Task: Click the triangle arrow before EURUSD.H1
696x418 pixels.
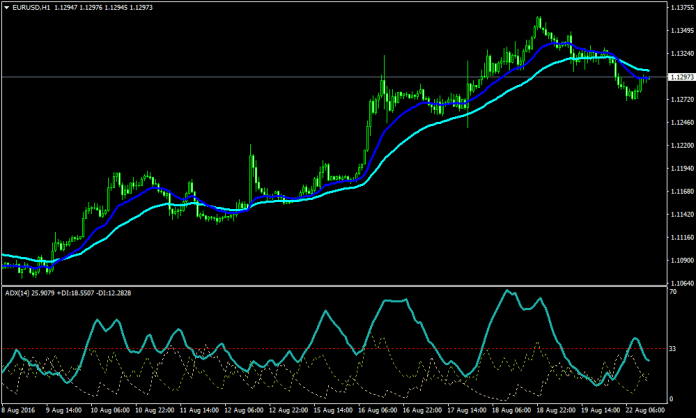Action: tap(6, 7)
